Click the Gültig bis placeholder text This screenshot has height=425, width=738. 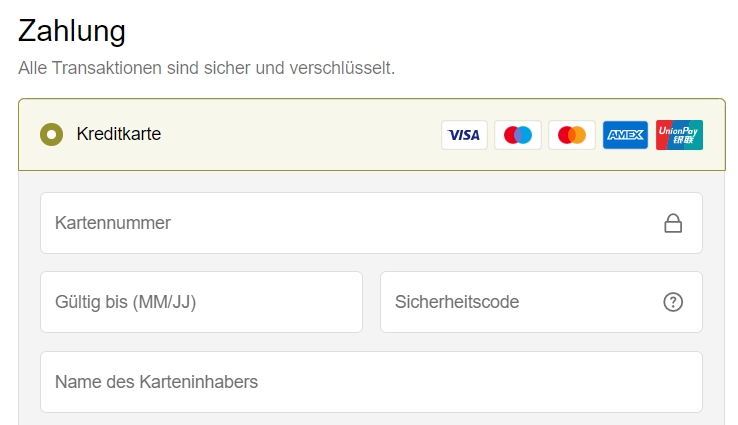(125, 302)
